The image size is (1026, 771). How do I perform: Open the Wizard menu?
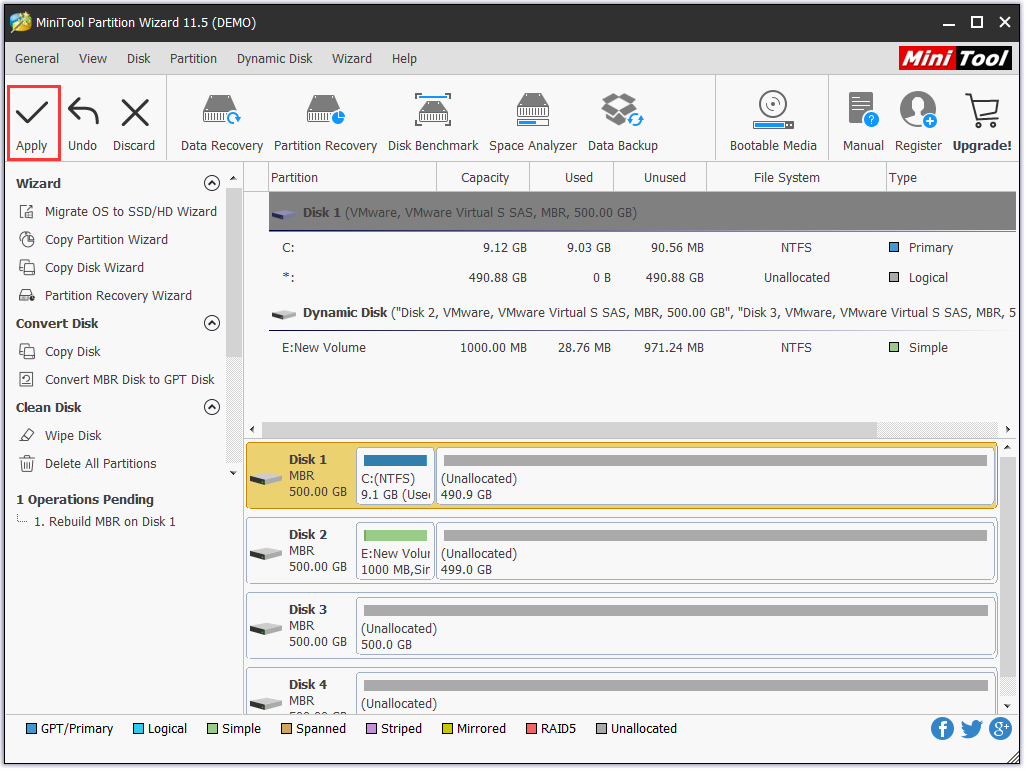click(x=352, y=58)
